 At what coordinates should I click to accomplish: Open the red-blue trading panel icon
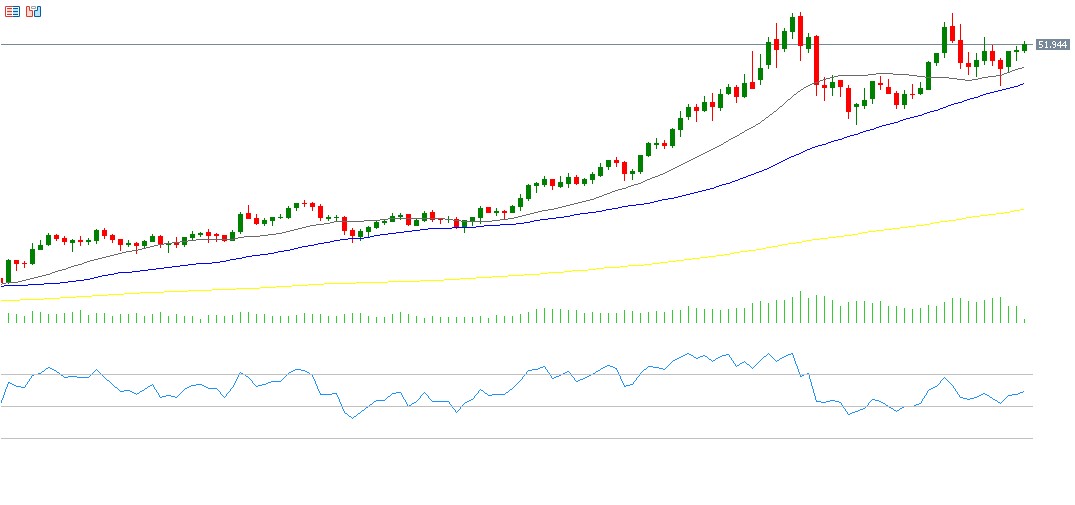click(x=33, y=11)
